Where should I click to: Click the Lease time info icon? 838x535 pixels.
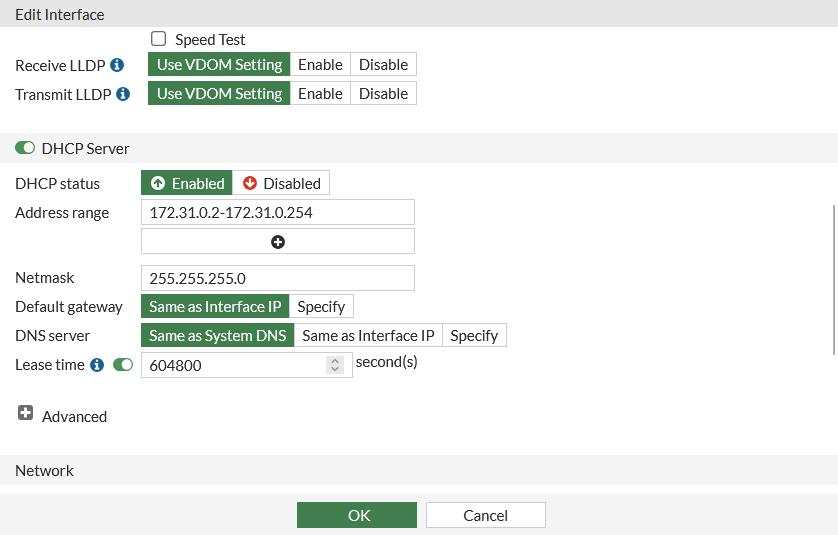[97, 365]
